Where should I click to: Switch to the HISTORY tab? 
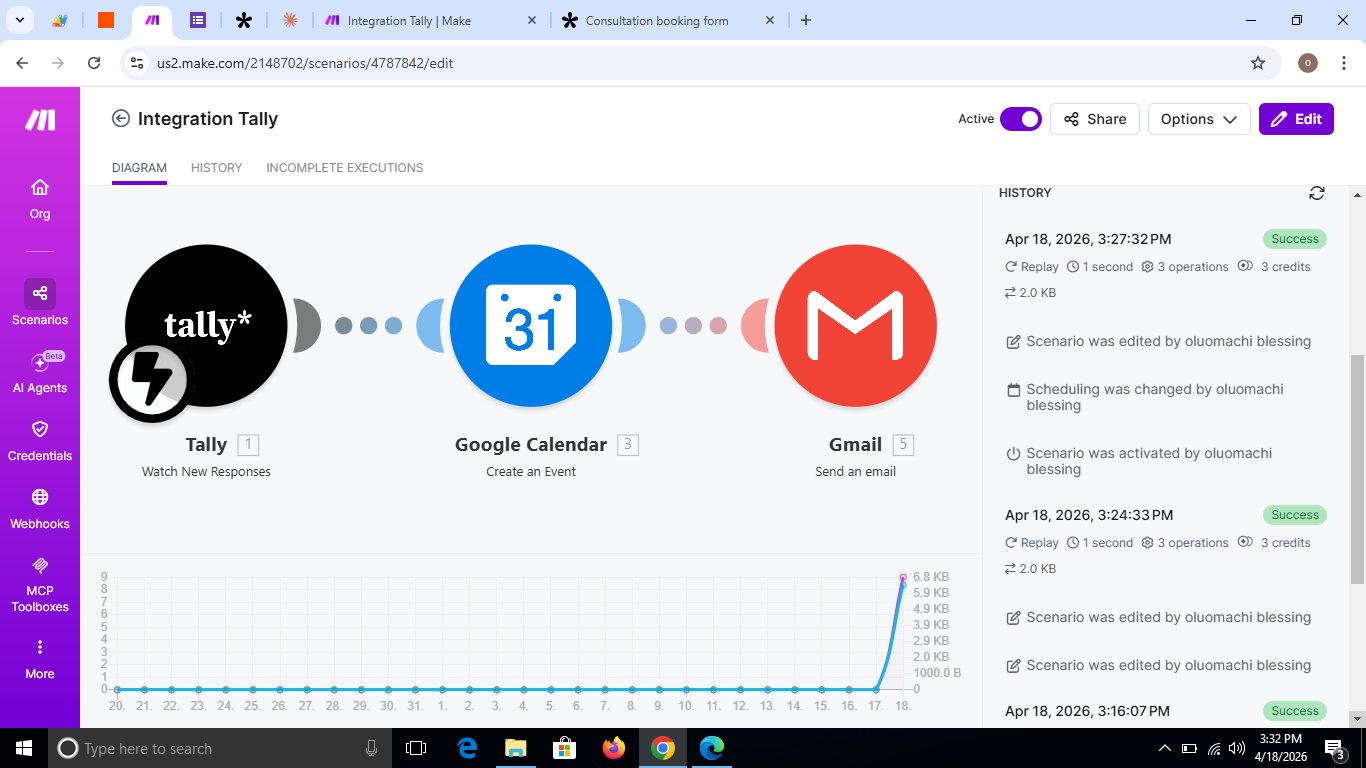click(x=216, y=168)
